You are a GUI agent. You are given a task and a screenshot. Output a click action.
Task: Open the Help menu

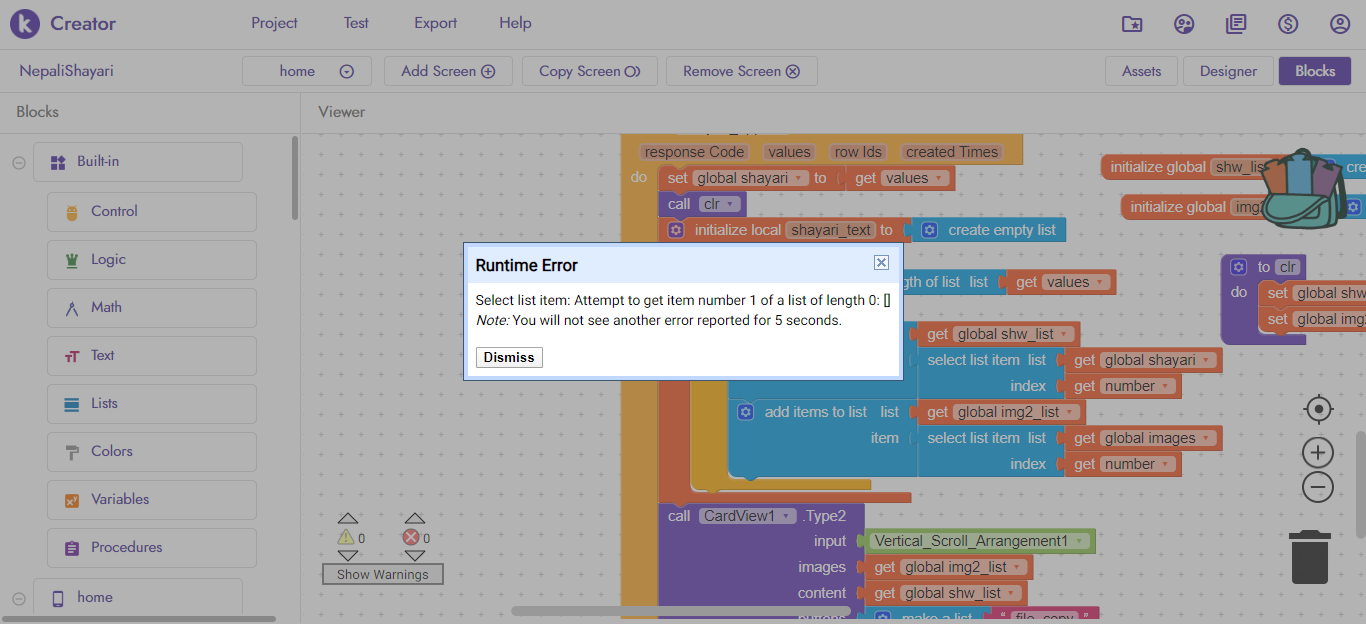pyautogui.click(x=515, y=23)
